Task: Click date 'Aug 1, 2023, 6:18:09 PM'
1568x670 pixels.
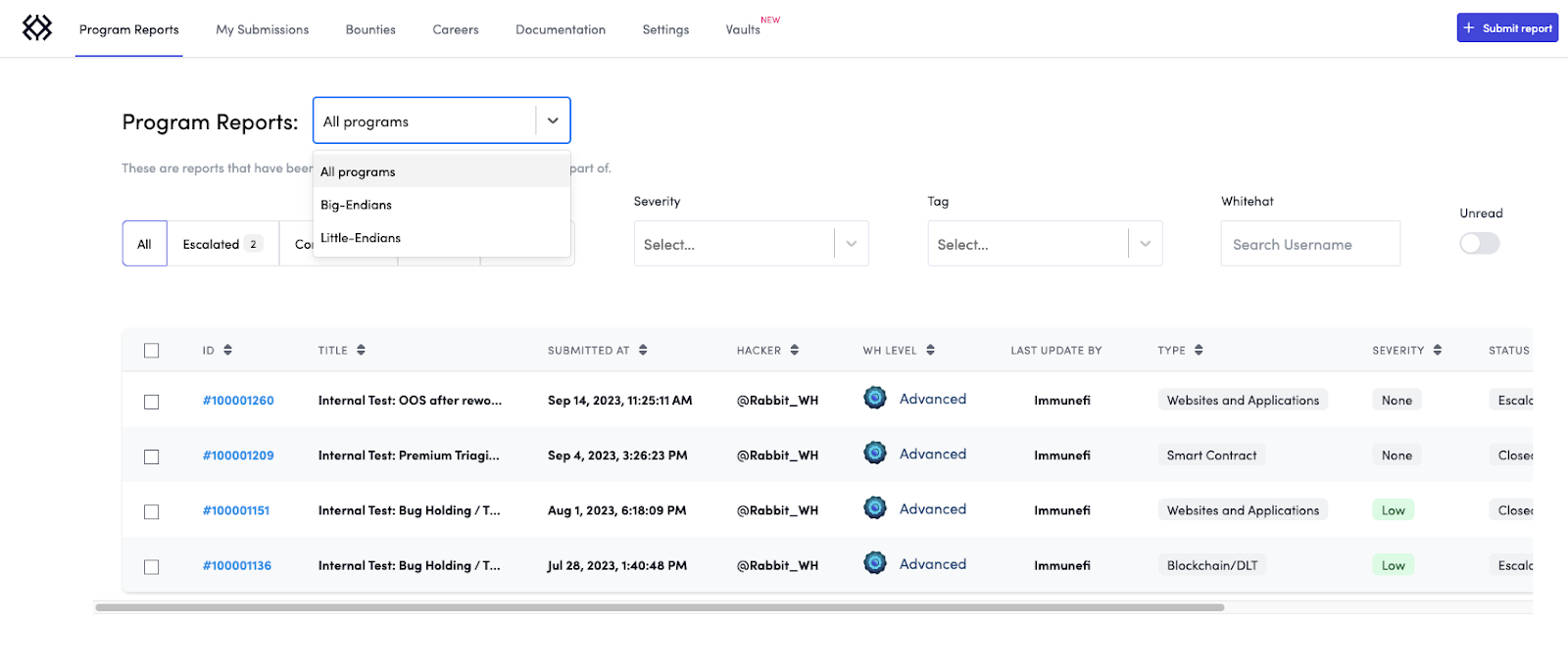Action: pyautogui.click(x=616, y=510)
